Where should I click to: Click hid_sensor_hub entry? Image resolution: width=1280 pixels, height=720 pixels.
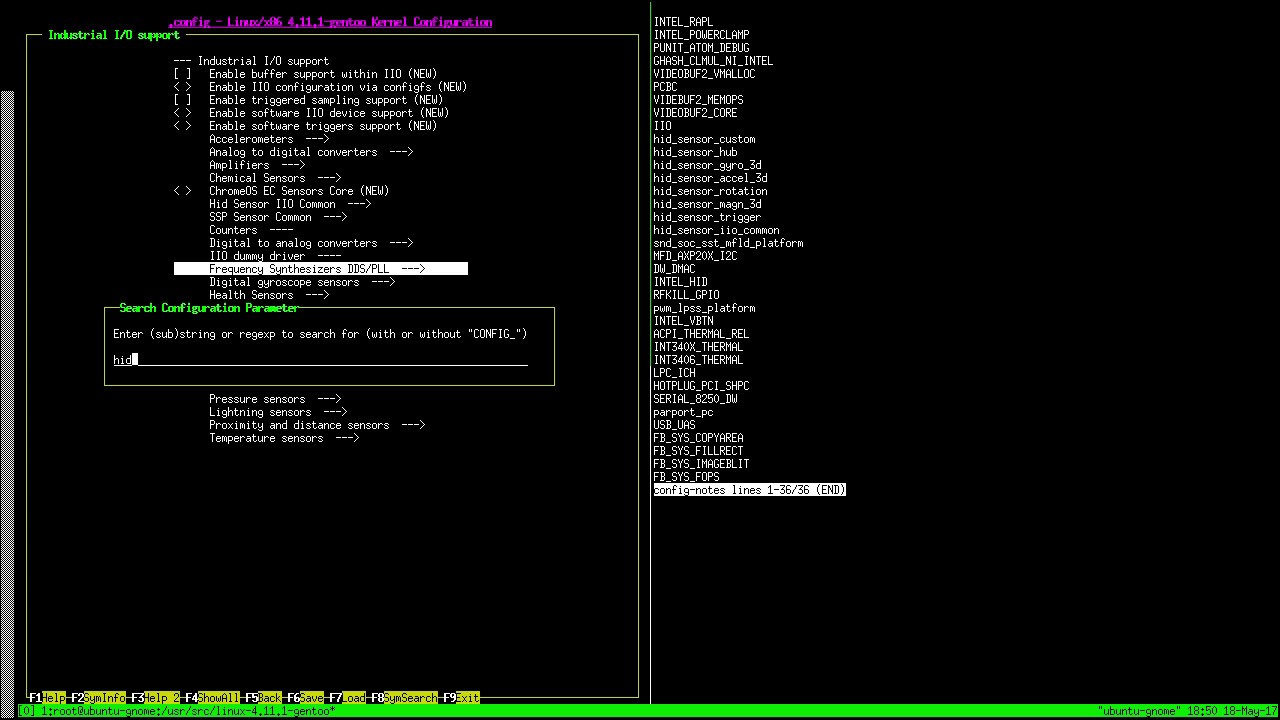(695, 152)
